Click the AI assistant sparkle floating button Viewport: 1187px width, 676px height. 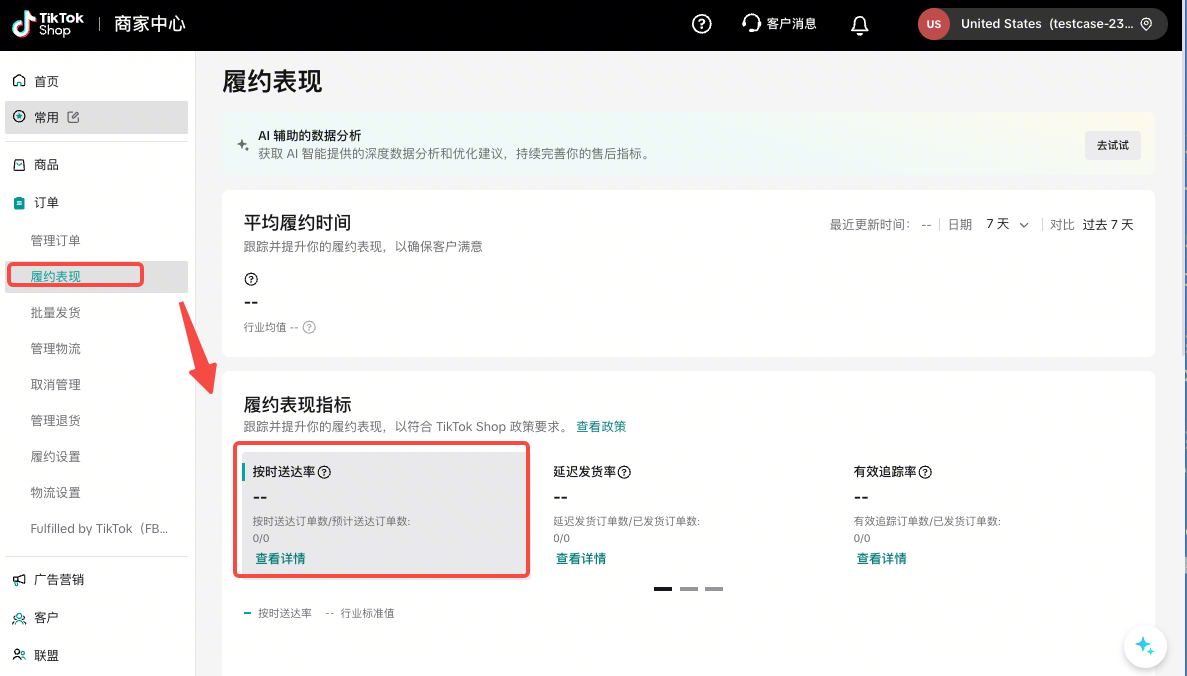(x=1145, y=646)
